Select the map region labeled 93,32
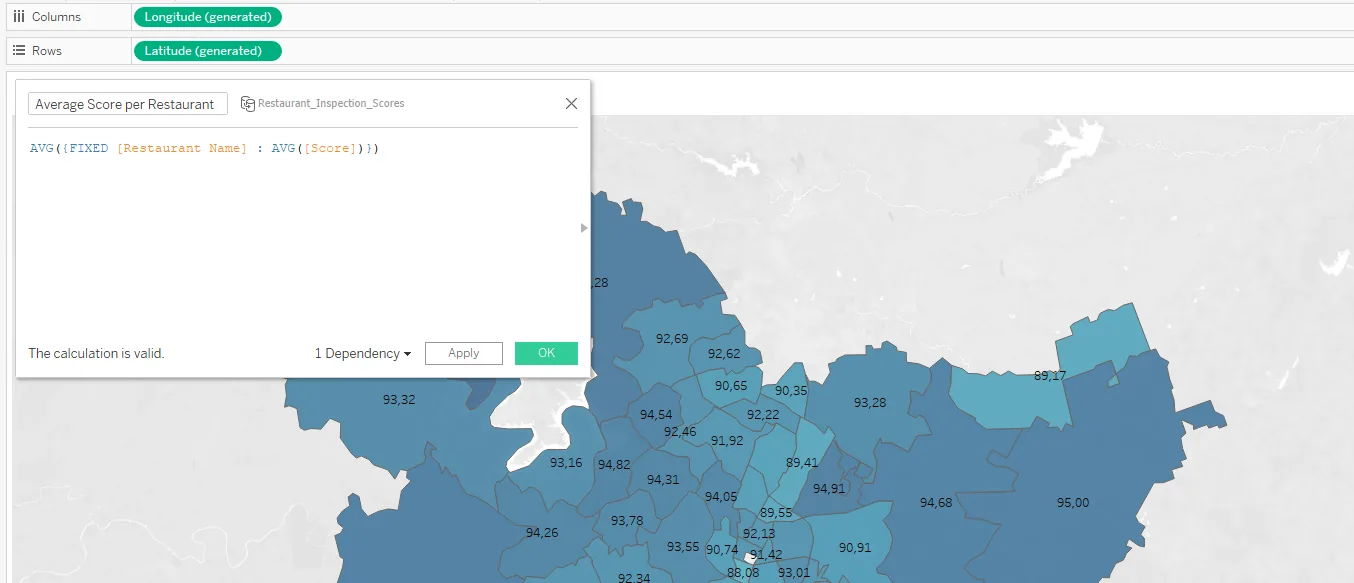Image resolution: width=1354 pixels, height=583 pixels. click(x=399, y=400)
